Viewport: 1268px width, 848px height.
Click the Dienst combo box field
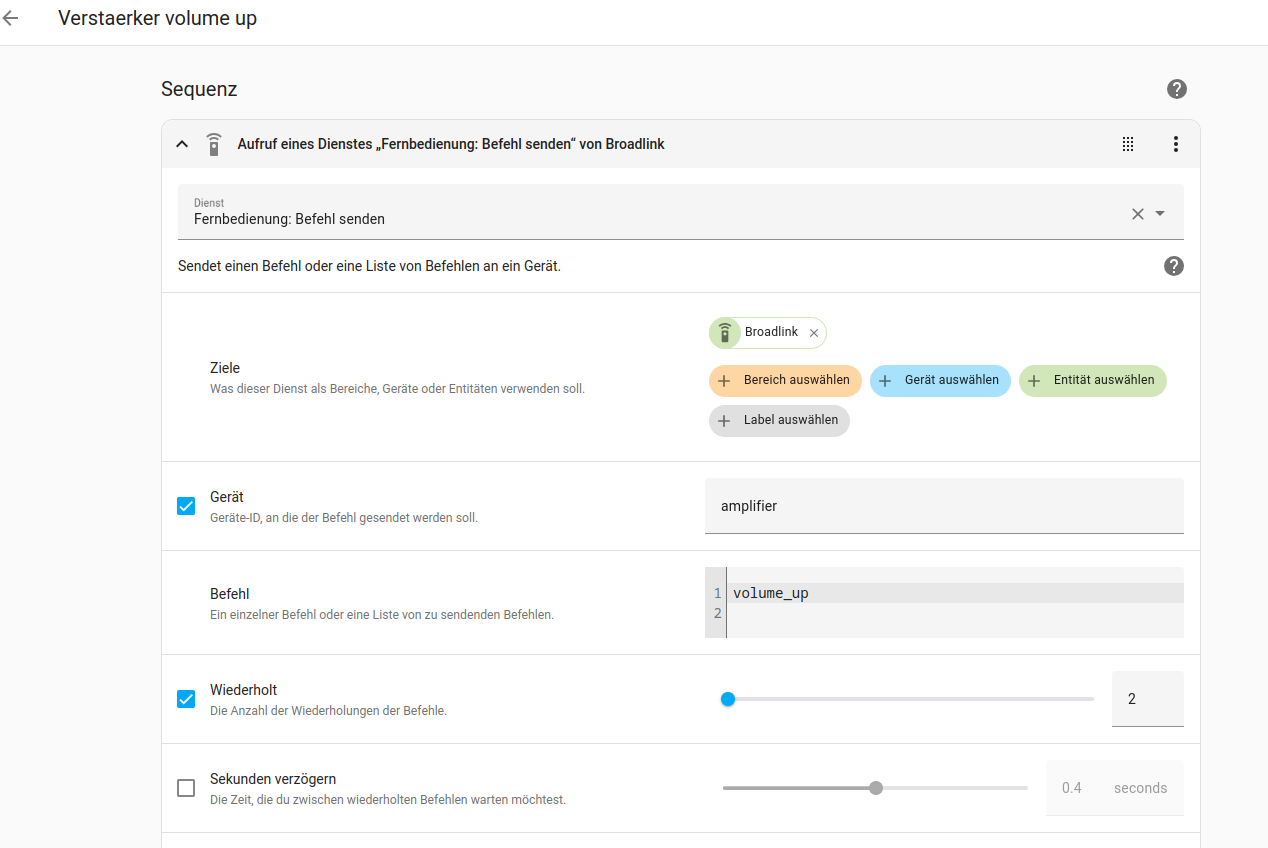(650, 212)
